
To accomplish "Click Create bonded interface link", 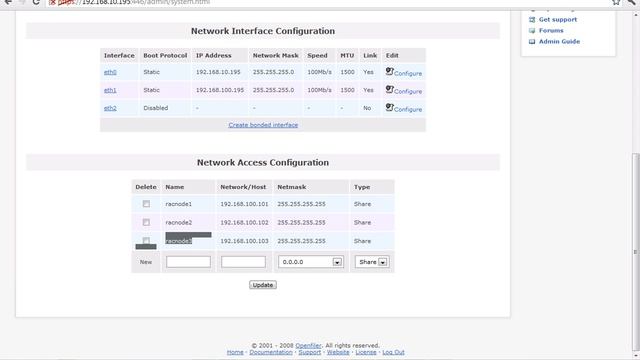I will coord(263,125).
